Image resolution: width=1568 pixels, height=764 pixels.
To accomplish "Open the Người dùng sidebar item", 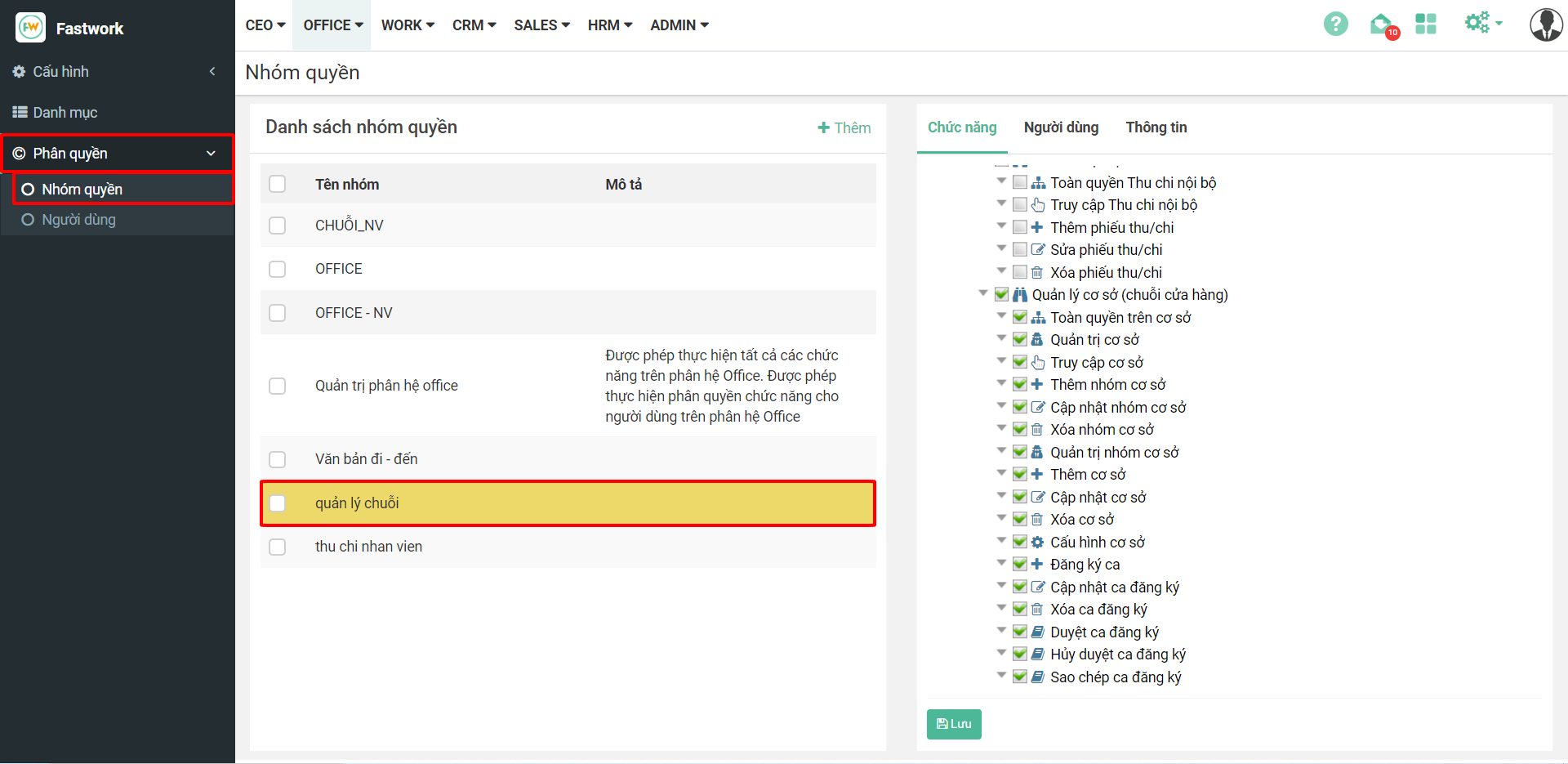I will tap(78, 220).
